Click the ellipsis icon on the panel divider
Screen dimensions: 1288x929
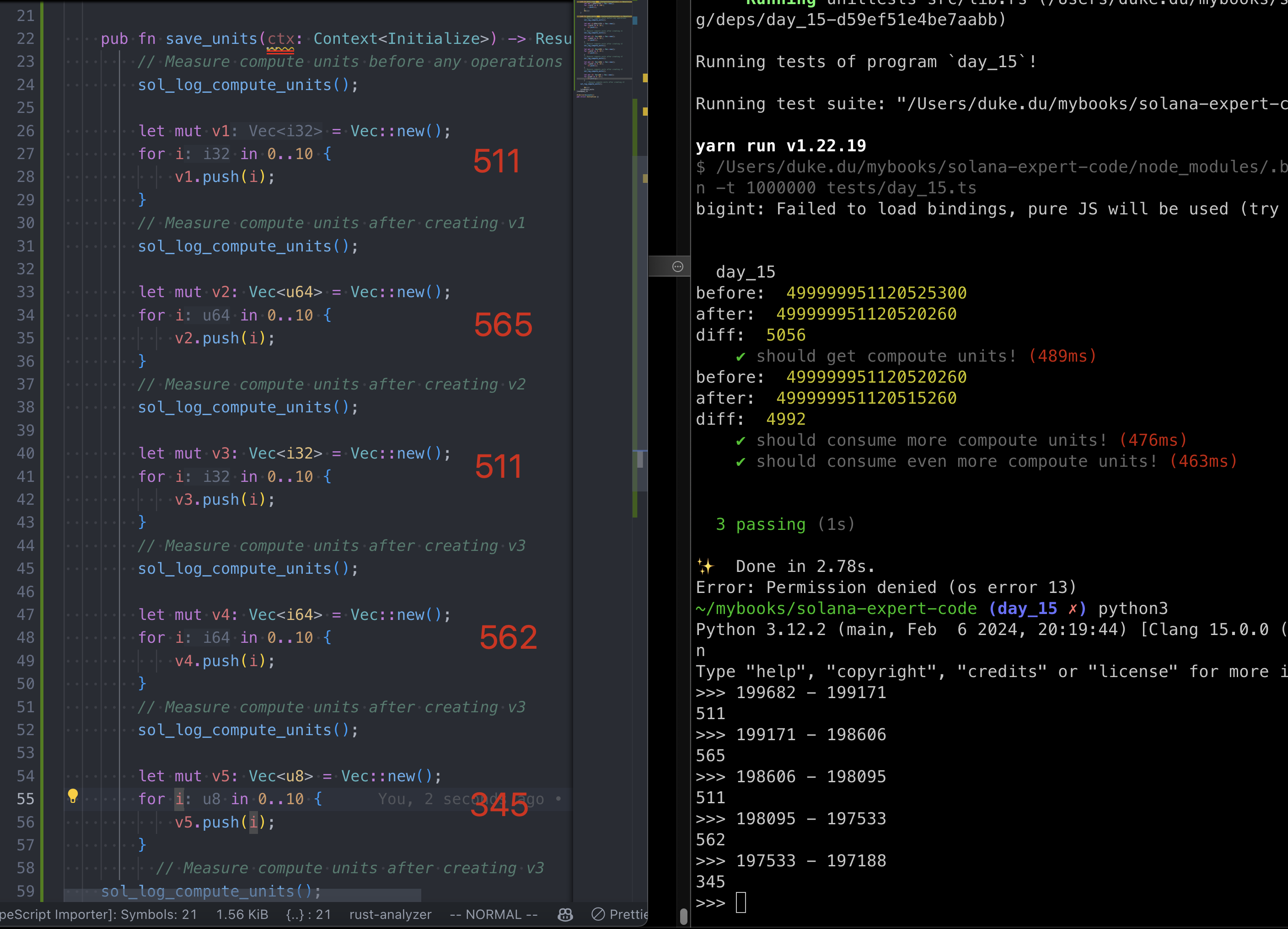(x=677, y=267)
